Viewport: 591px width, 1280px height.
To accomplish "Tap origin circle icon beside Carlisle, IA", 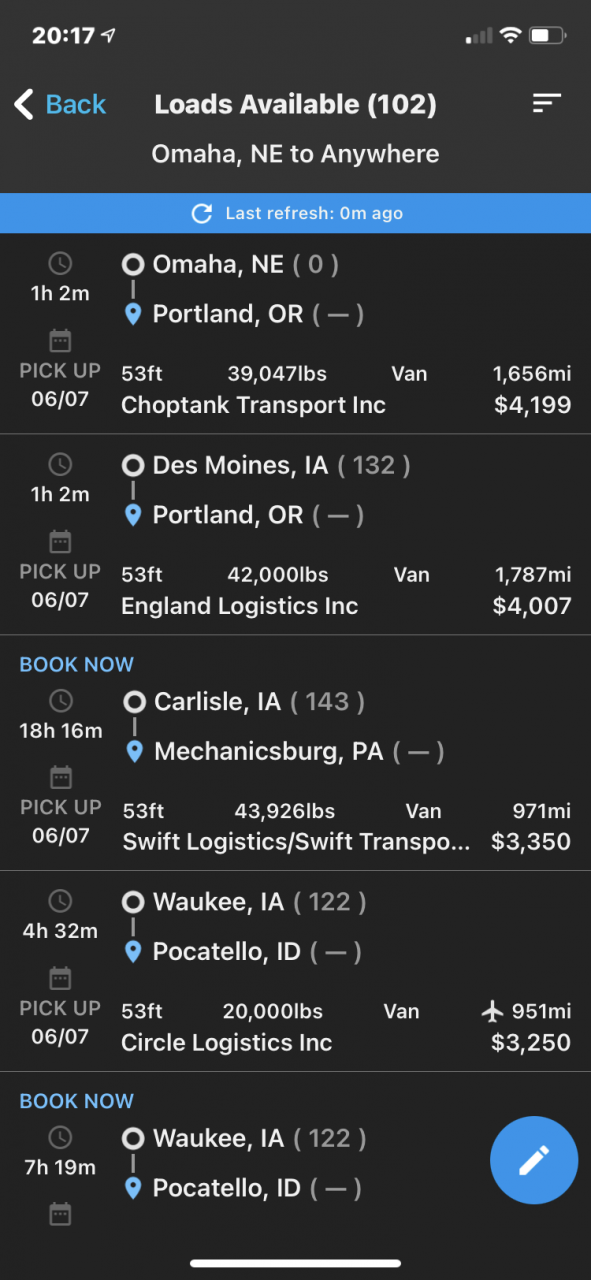I will pyautogui.click(x=134, y=701).
